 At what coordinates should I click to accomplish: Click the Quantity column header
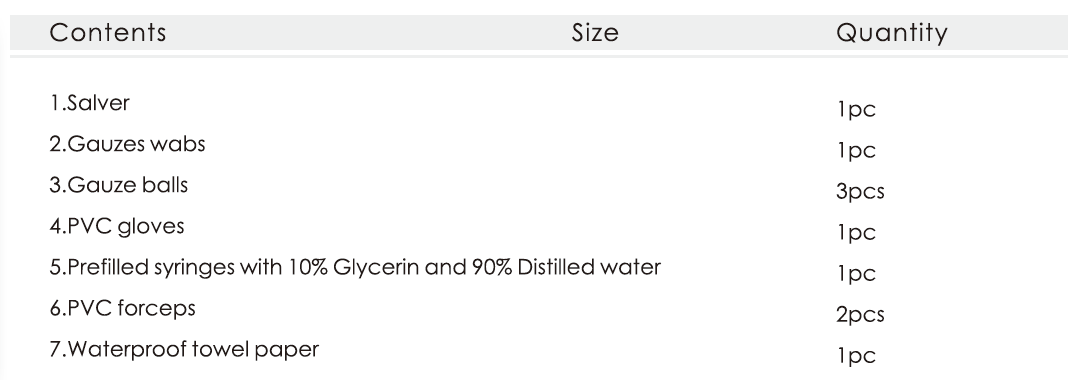892,33
